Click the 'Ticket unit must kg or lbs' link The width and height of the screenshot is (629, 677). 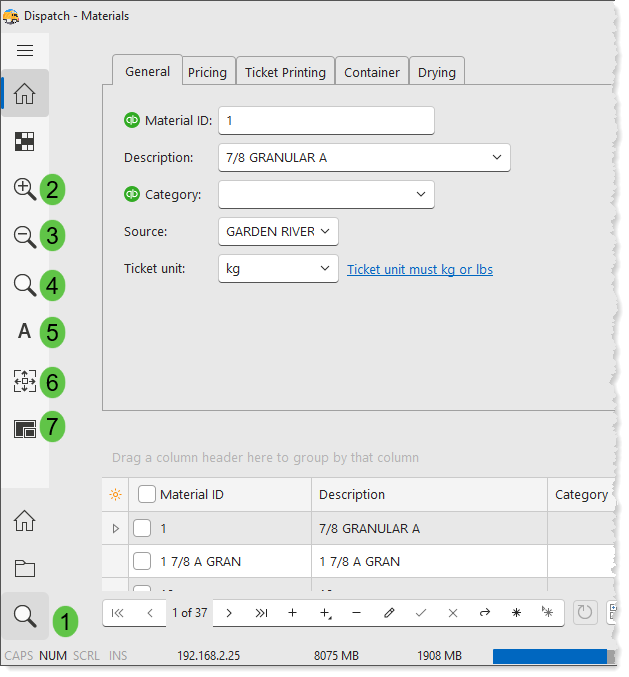pyautogui.click(x=419, y=270)
